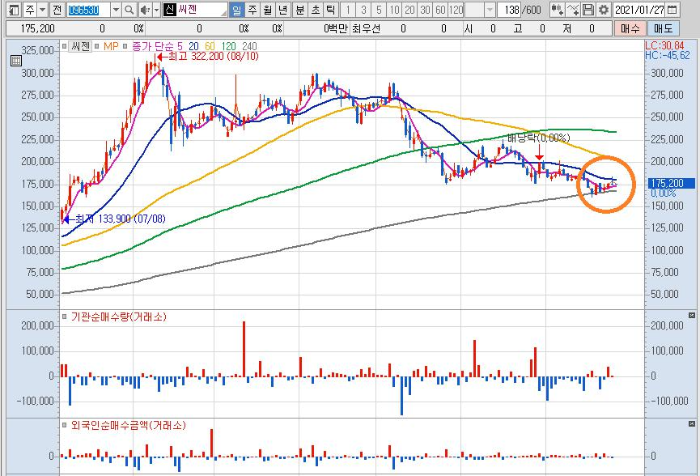The image size is (700, 476).
Task: Switch to tick 틱 chart period
Action: tap(330, 9)
